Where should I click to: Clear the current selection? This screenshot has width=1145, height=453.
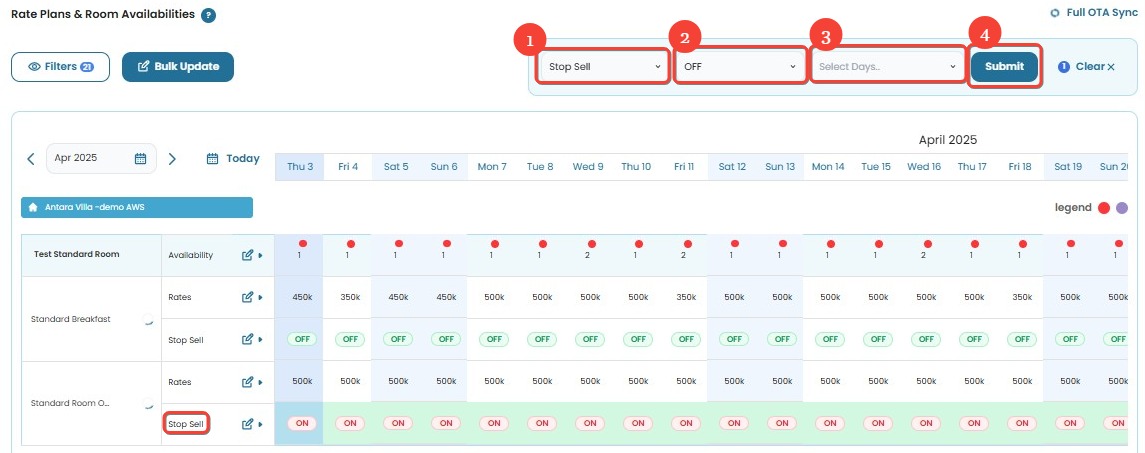(x=1095, y=66)
